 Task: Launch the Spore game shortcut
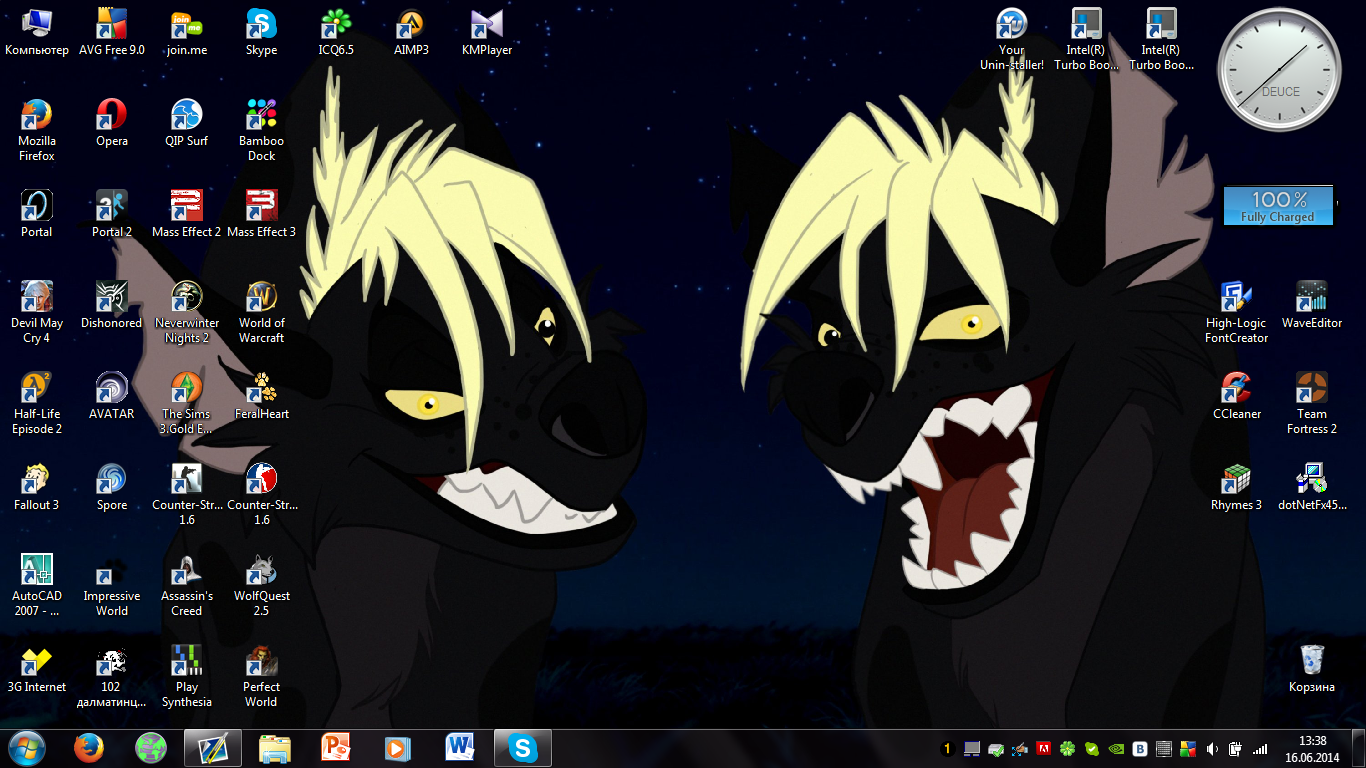[112, 487]
